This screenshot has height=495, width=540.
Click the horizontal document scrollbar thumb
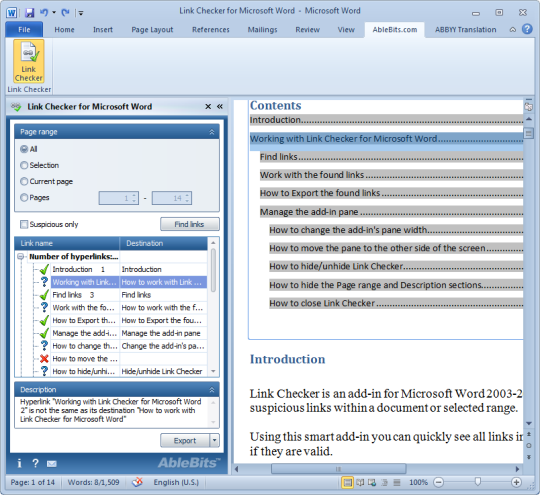point(339,469)
